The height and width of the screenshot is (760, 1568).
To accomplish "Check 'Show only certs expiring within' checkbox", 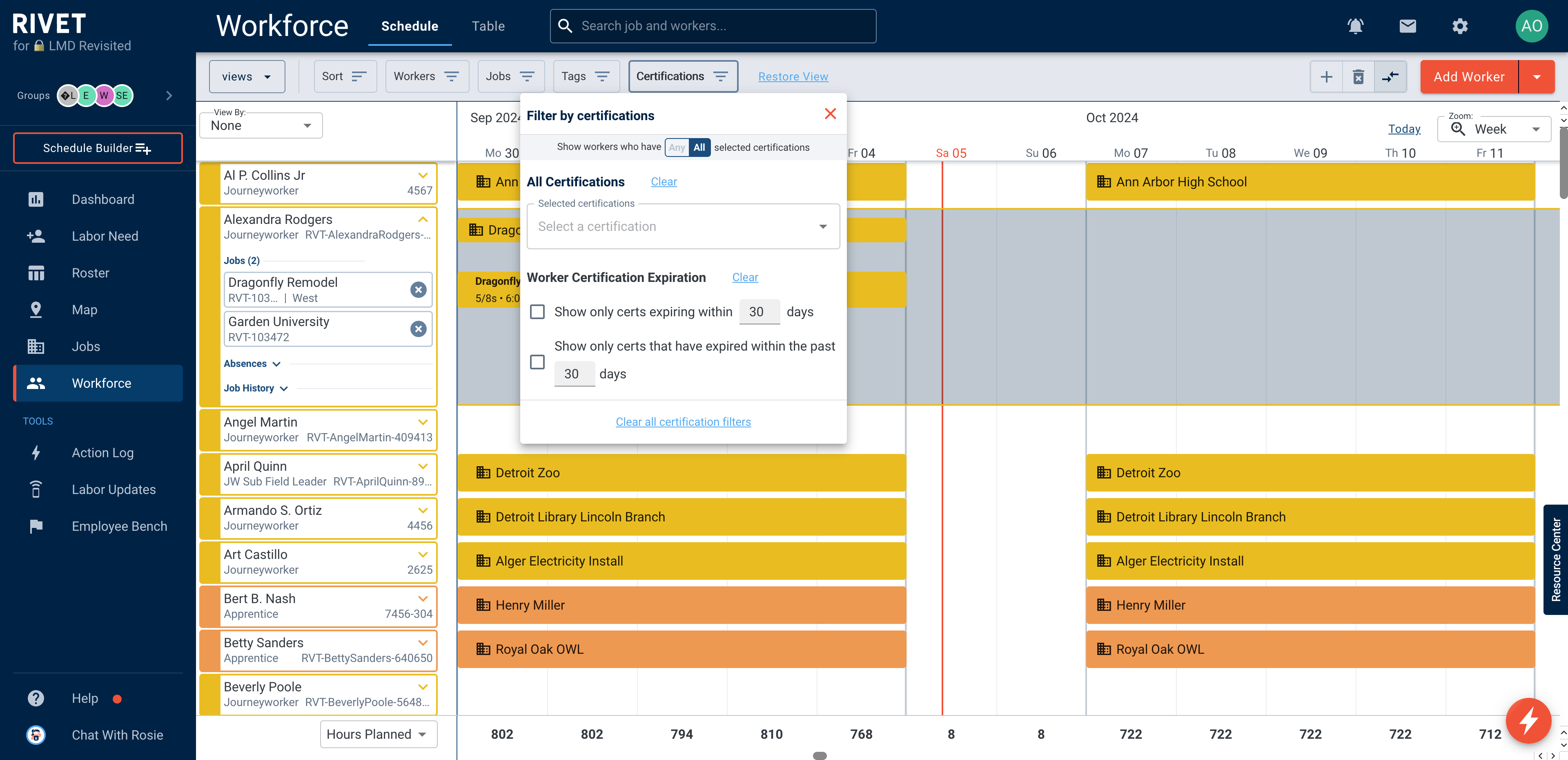I will point(537,312).
